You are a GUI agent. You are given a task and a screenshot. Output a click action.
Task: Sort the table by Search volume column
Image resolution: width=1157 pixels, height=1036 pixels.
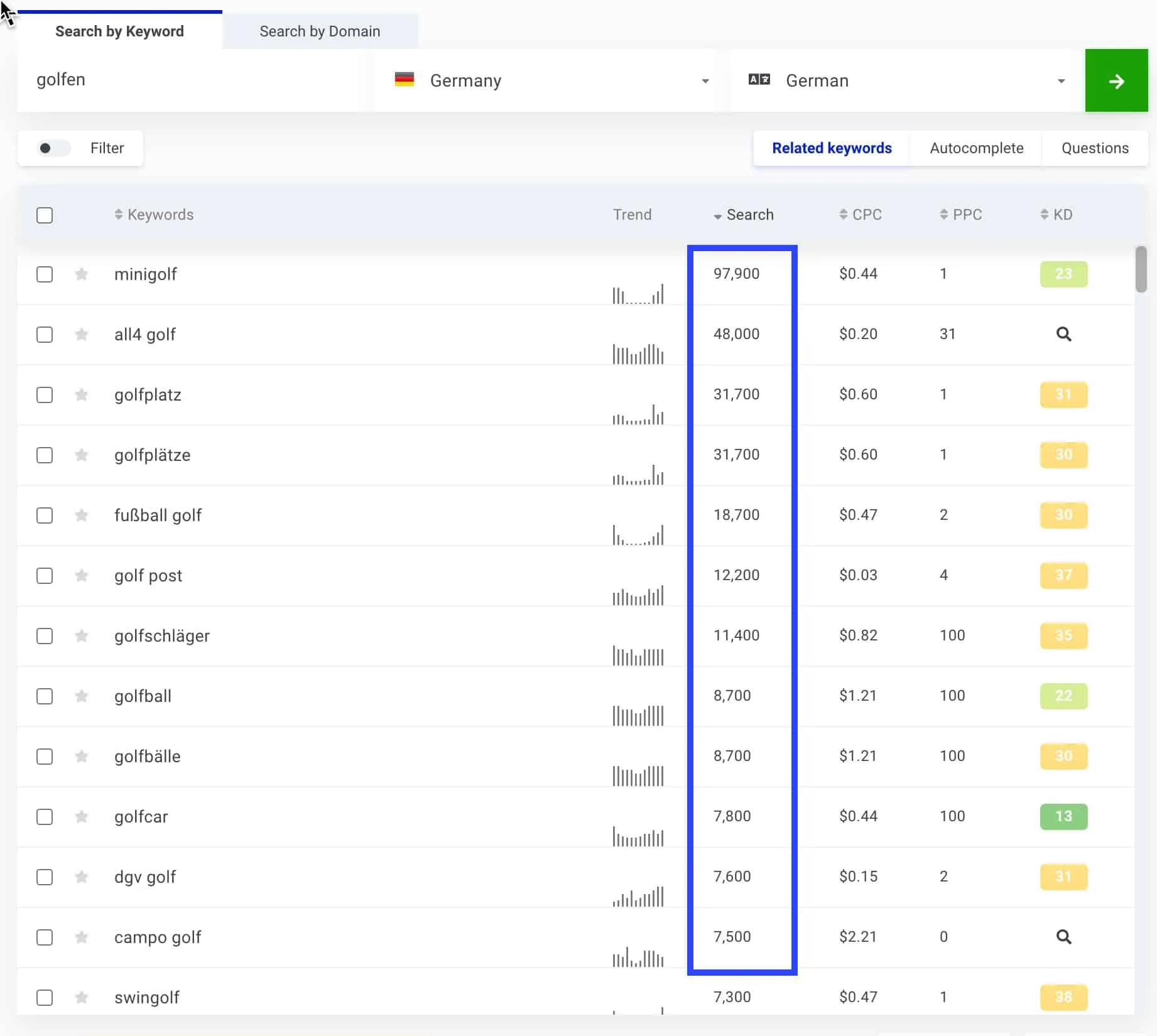tap(744, 215)
